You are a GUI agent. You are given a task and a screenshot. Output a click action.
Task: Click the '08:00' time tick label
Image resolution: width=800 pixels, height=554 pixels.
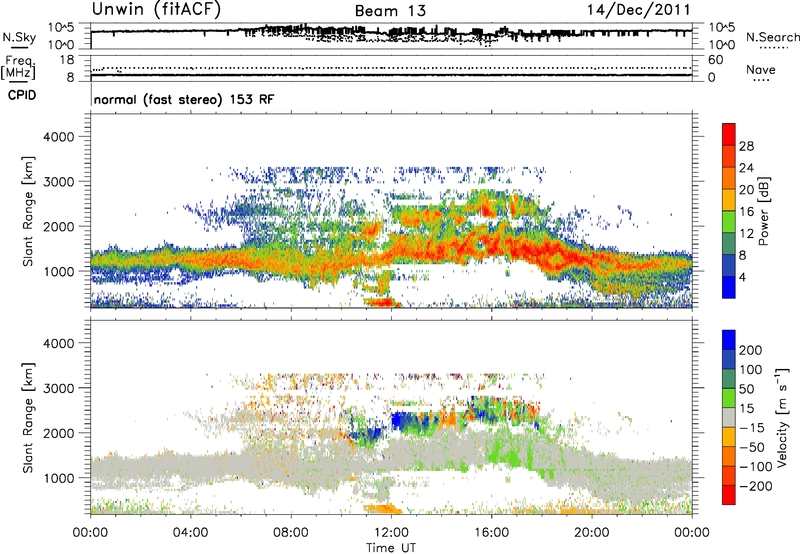pos(291,533)
